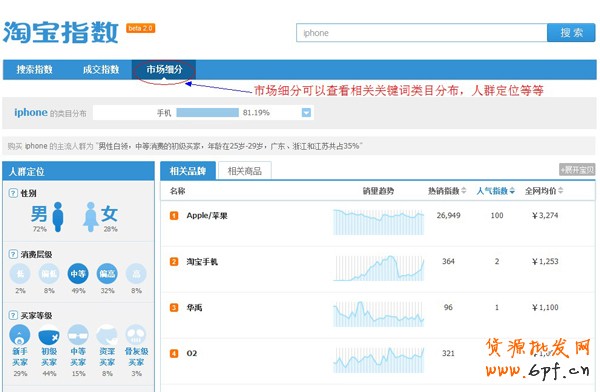Open the 淘宝手机 brand link
This screenshot has height=392, width=600.
(x=202, y=262)
